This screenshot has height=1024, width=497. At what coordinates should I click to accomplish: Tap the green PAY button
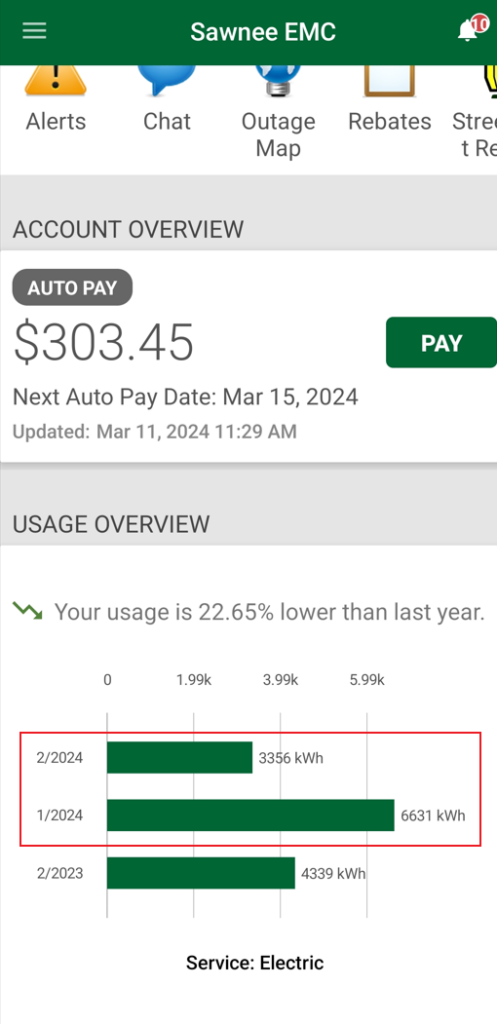[x=441, y=343]
